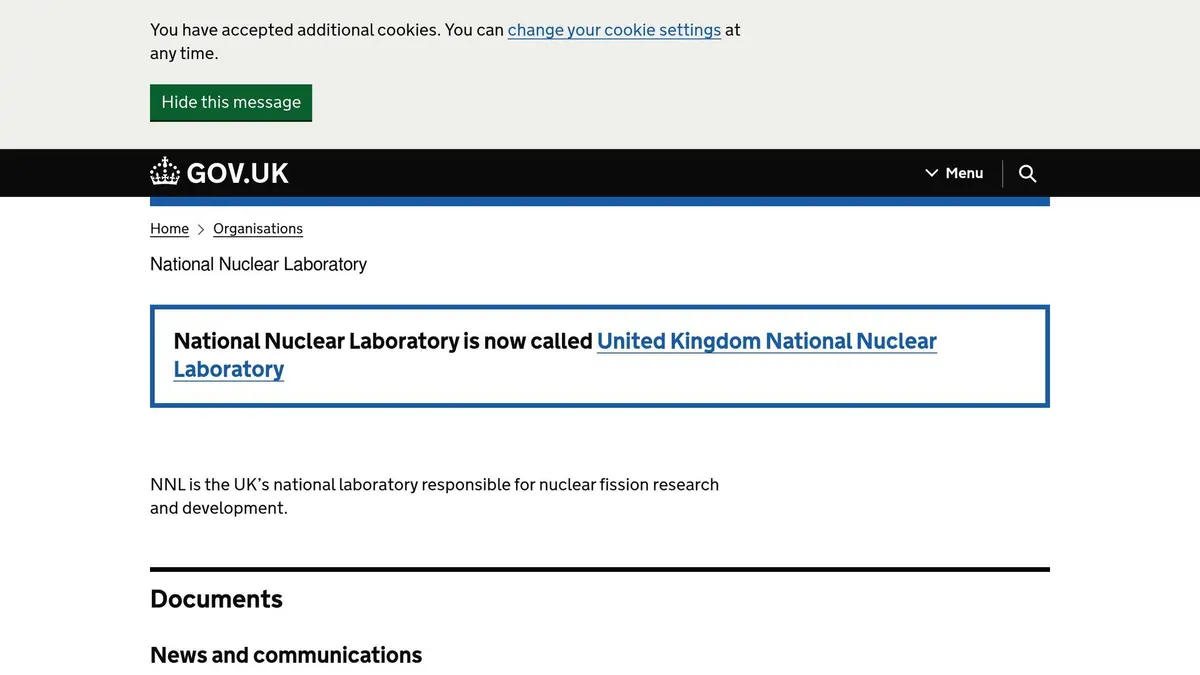The image size is (1200, 675).
Task: Hide this message button
Action: coord(231,102)
